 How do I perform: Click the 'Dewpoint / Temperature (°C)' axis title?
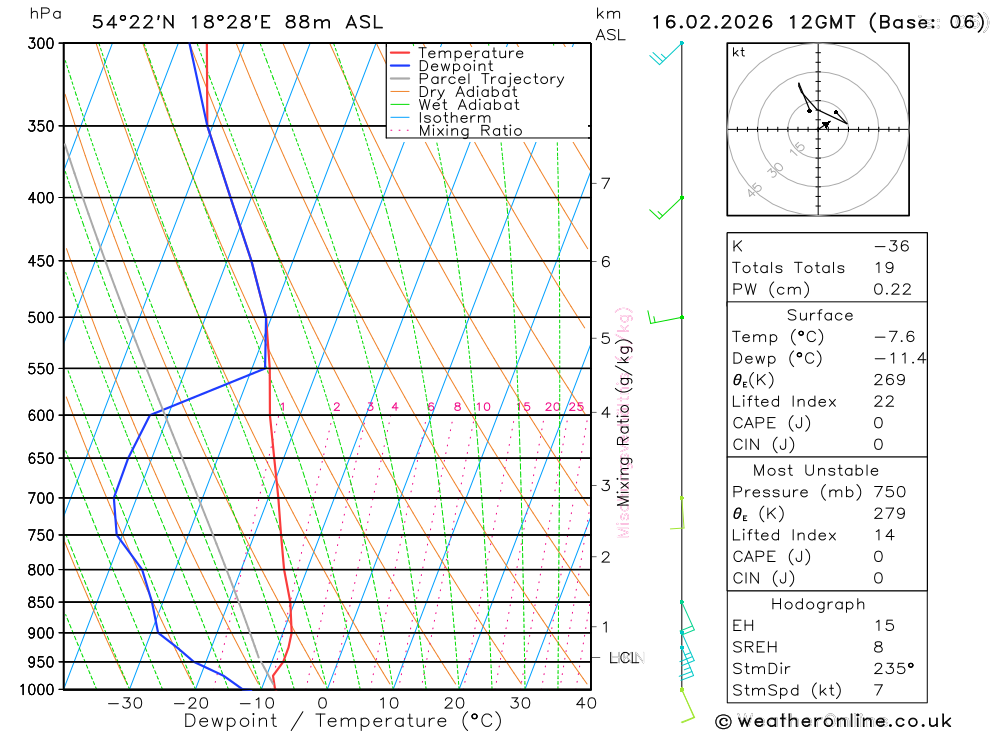click(342, 721)
